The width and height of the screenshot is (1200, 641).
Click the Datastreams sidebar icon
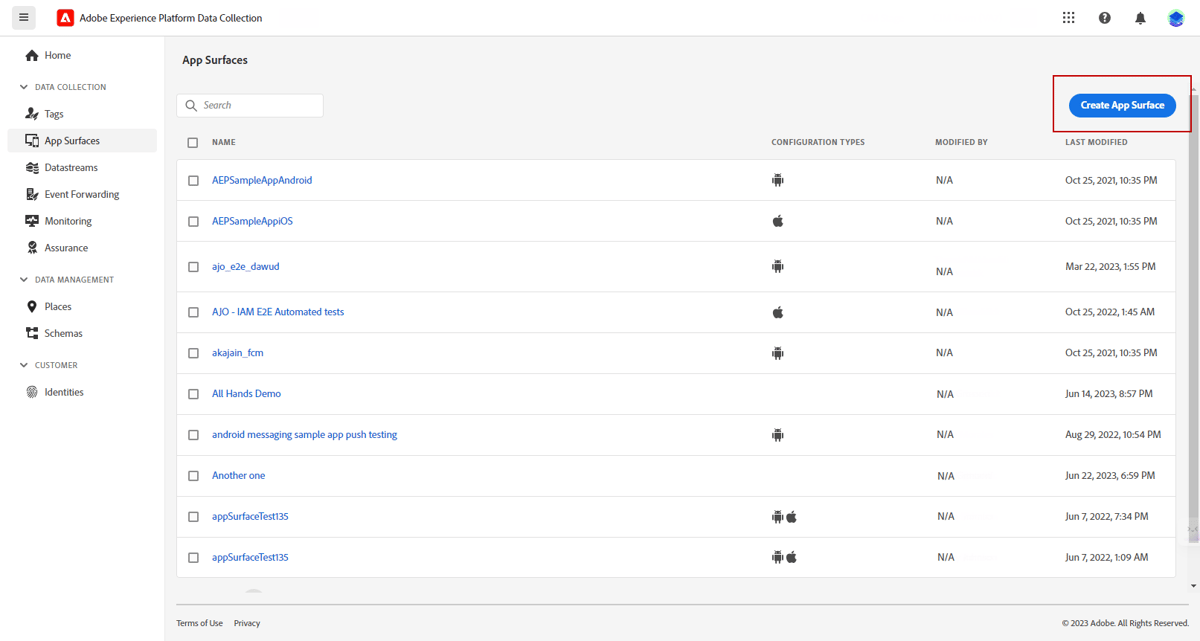[x=32, y=168]
